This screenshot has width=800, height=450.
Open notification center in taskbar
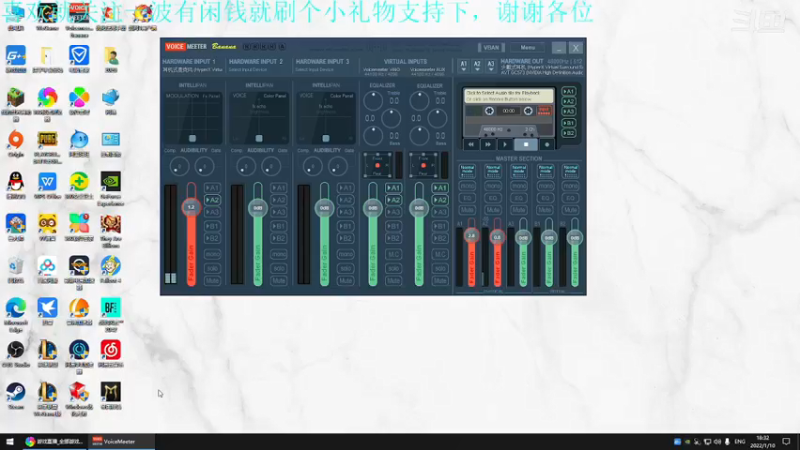[786, 442]
